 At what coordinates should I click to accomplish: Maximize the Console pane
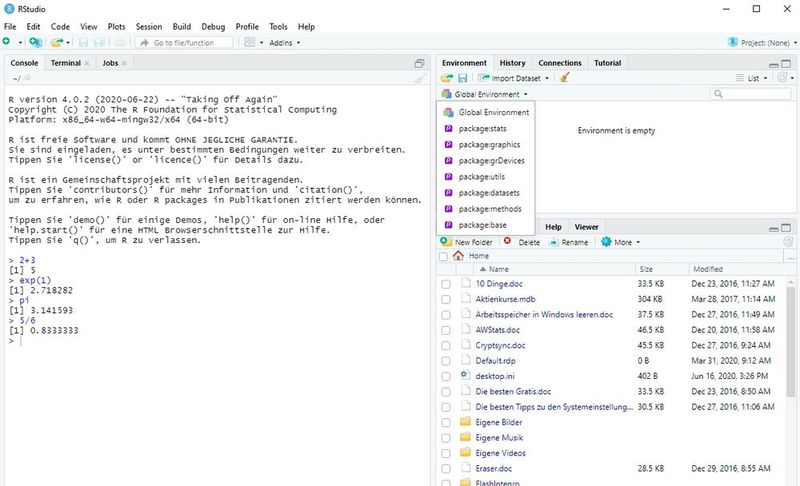pyautogui.click(x=419, y=63)
